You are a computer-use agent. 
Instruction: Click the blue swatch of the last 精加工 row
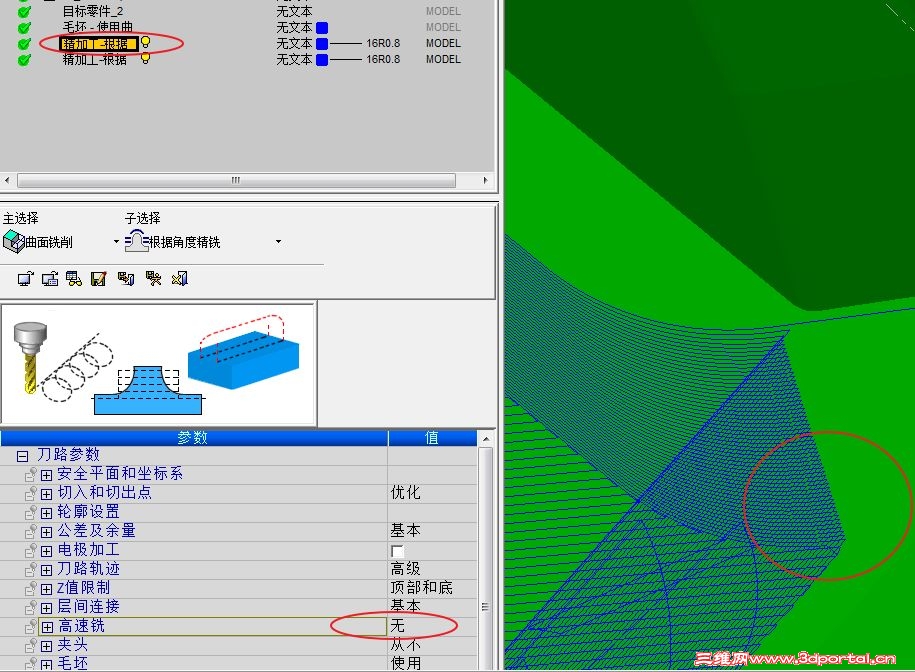[x=322, y=60]
